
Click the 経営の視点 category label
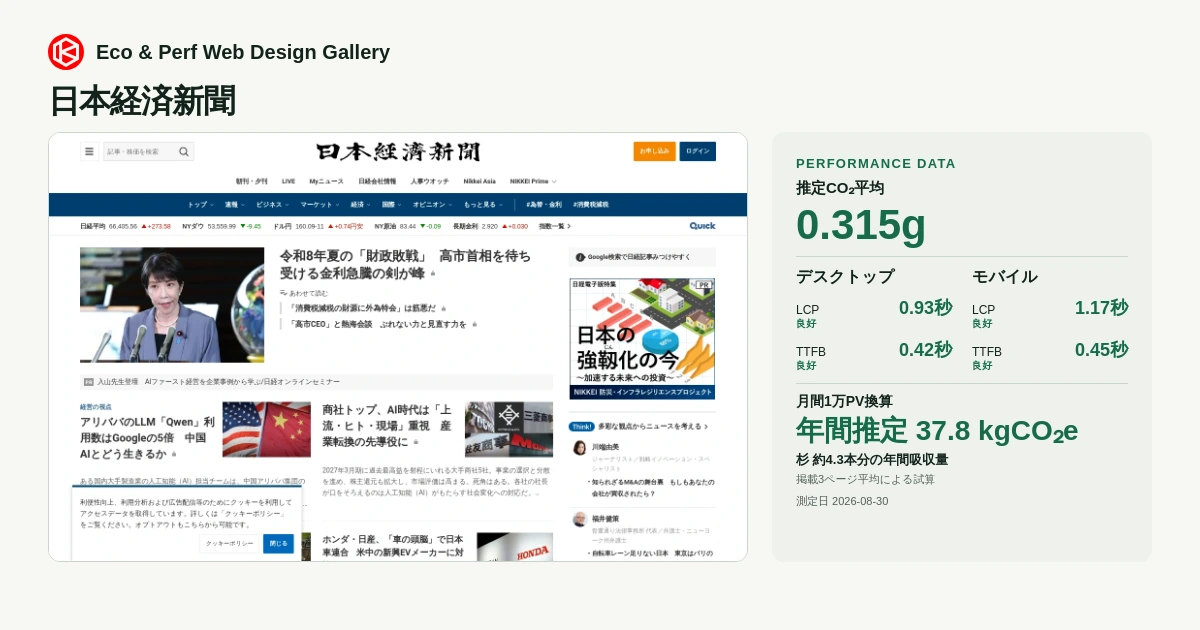[x=95, y=407]
